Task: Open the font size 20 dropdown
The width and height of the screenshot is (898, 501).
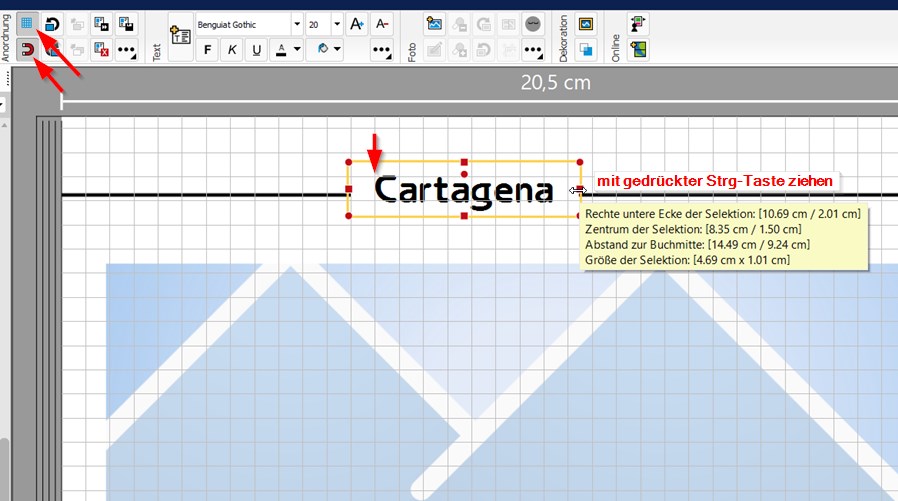Action: [x=336, y=23]
